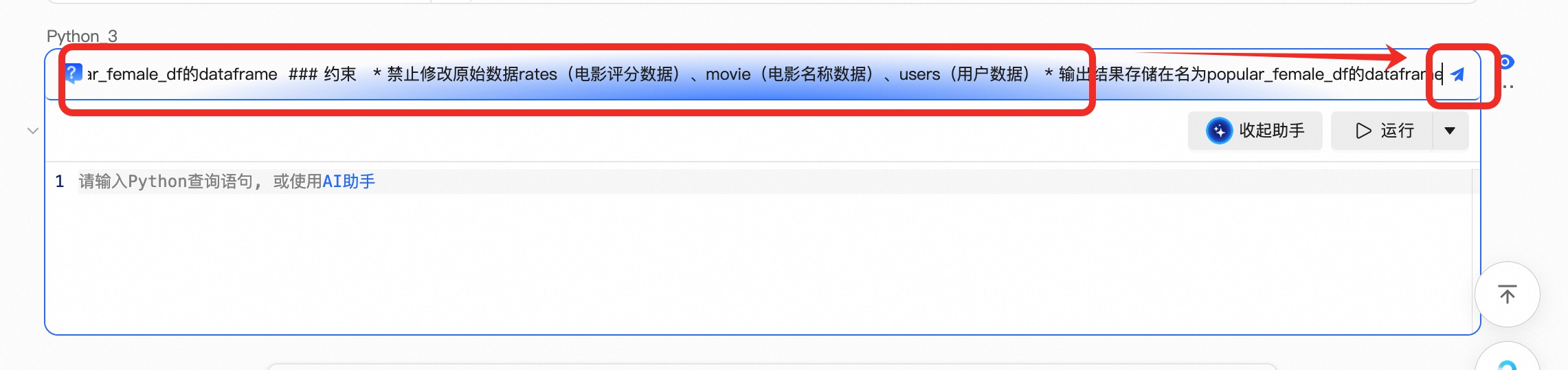
Task: Open the AI助手 link in editor placeholder
Action: pos(349,182)
